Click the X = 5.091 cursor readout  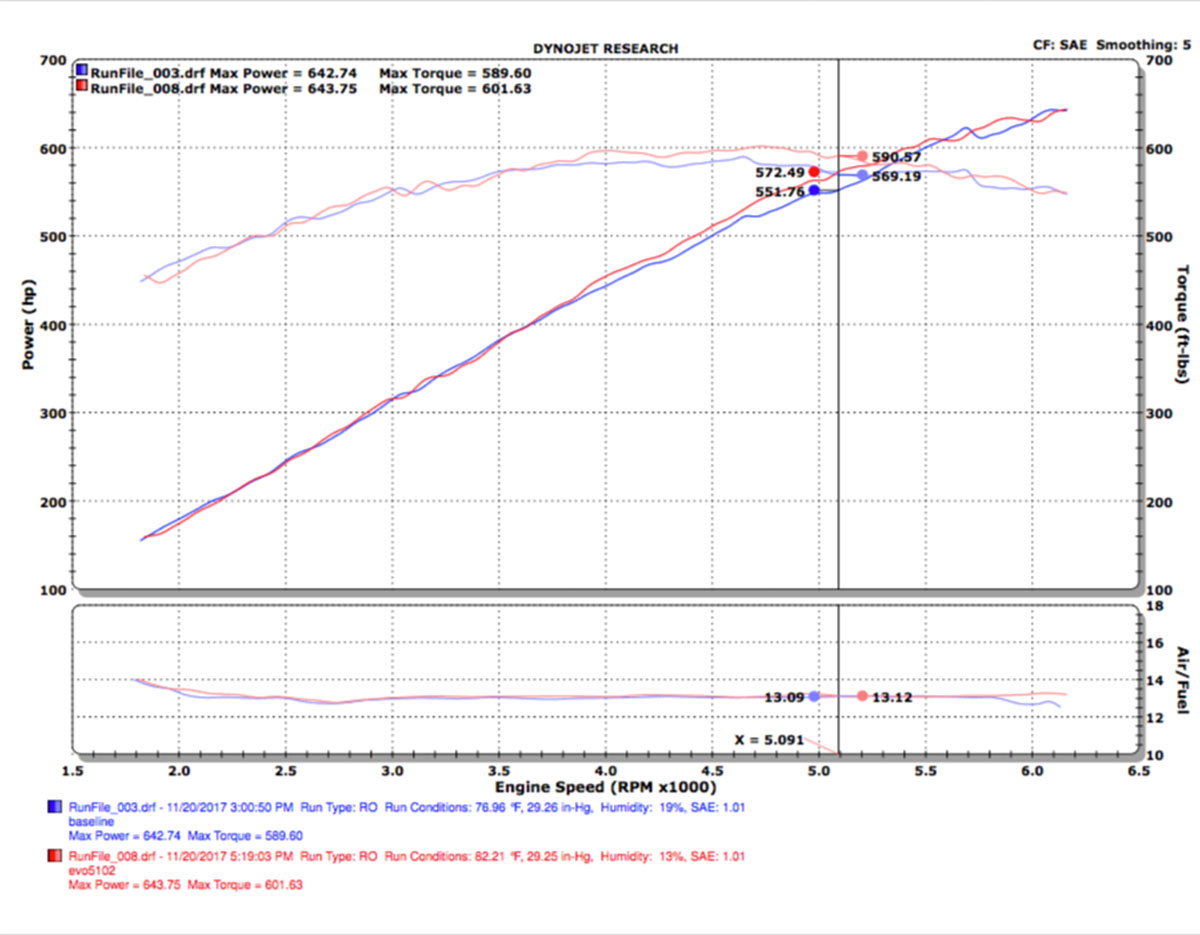pos(770,741)
